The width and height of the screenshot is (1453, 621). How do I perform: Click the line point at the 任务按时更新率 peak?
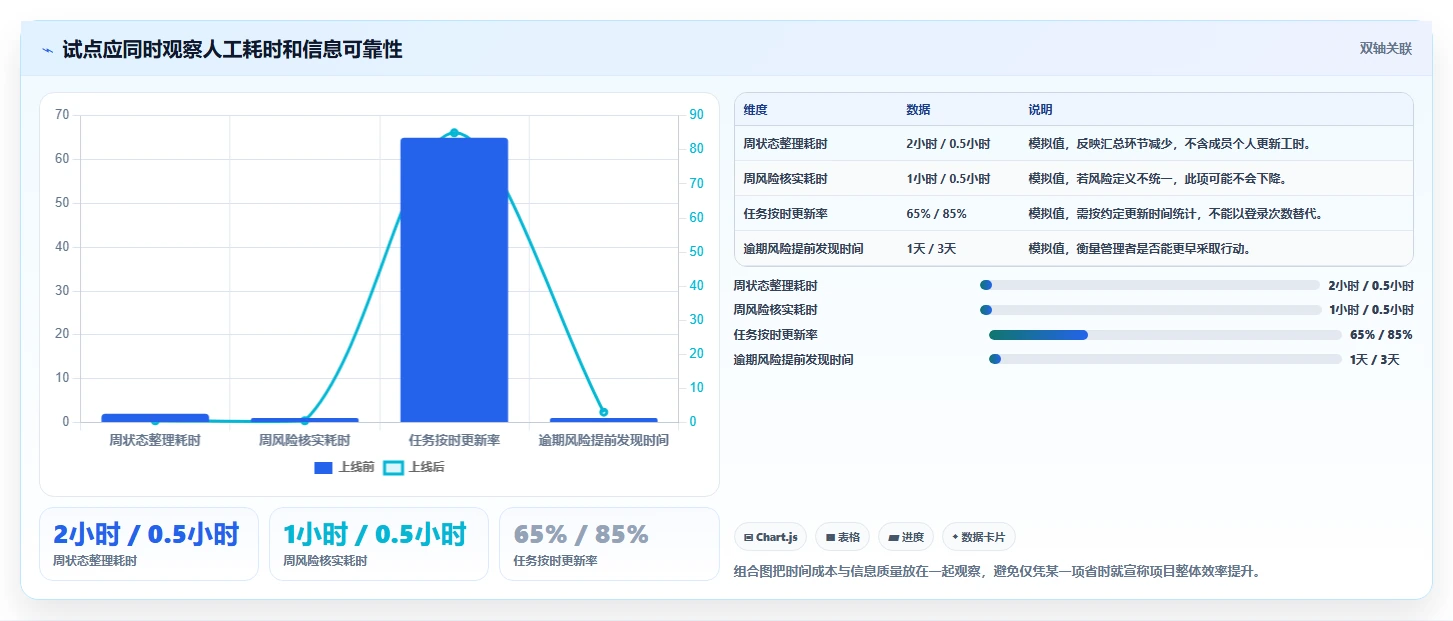tap(454, 132)
